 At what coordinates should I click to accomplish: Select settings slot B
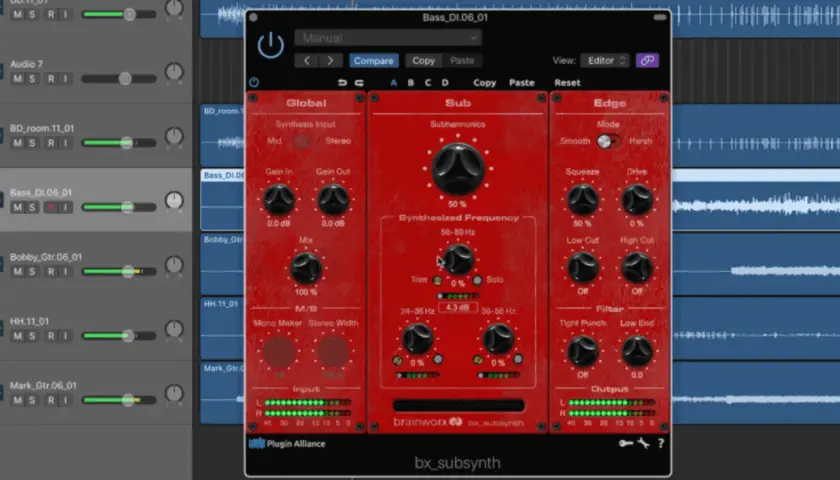(411, 82)
